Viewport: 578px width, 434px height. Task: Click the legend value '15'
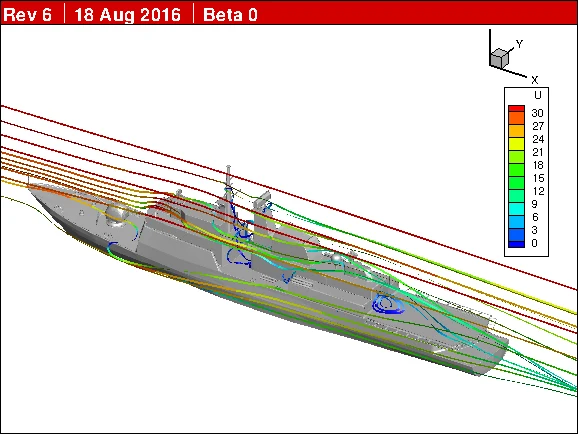(x=538, y=178)
